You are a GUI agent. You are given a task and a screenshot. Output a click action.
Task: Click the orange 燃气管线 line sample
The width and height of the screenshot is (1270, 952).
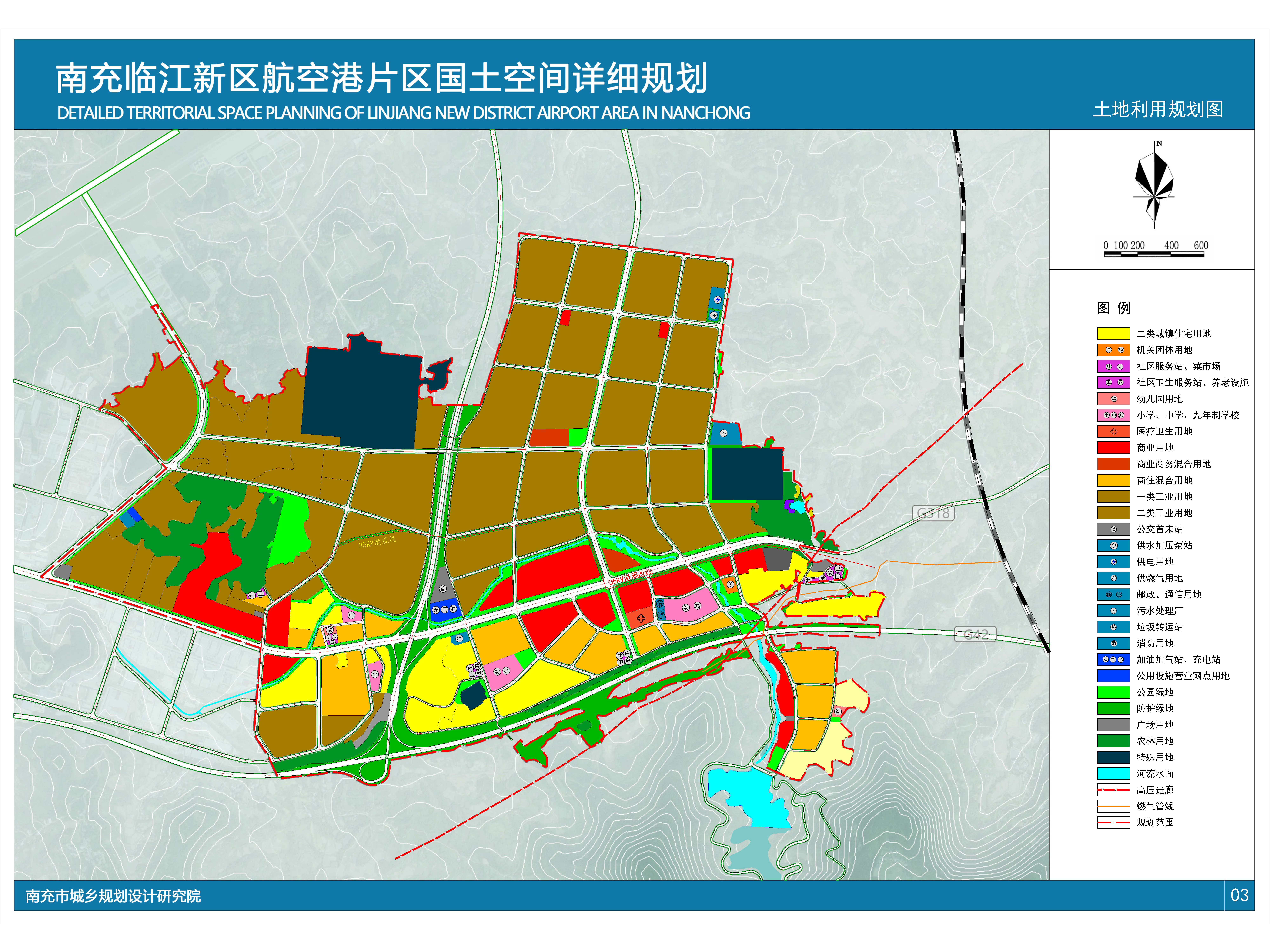pos(1113,806)
